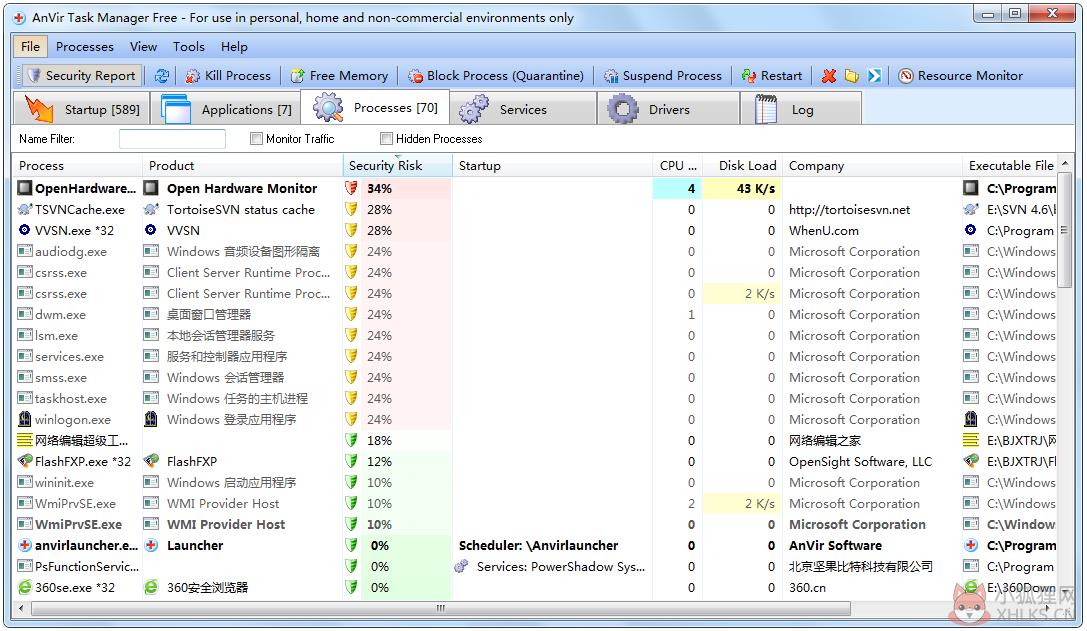Image resolution: width=1087 pixels, height=631 pixels.
Task: Open the Drivers tab
Action: pyautogui.click(x=669, y=109)
